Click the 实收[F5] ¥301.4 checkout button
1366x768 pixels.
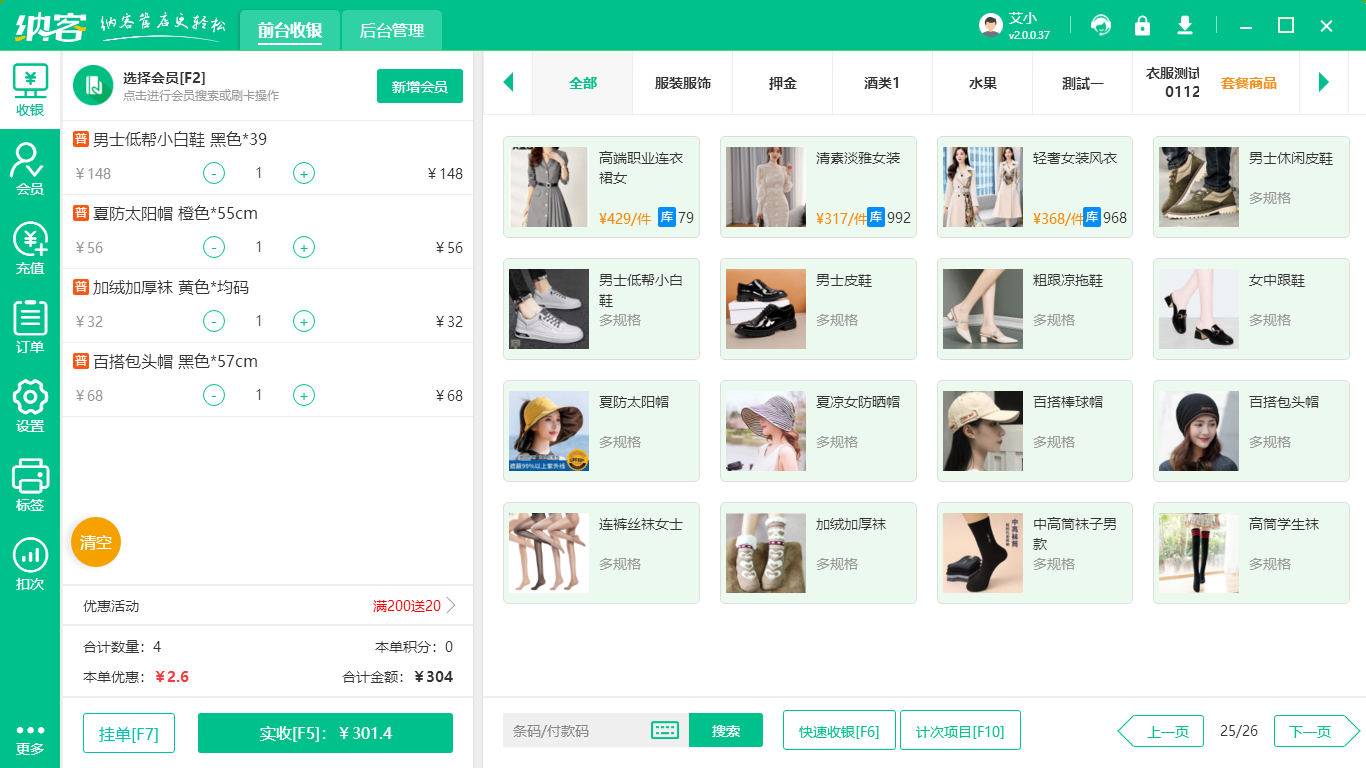tap(325, 733)
